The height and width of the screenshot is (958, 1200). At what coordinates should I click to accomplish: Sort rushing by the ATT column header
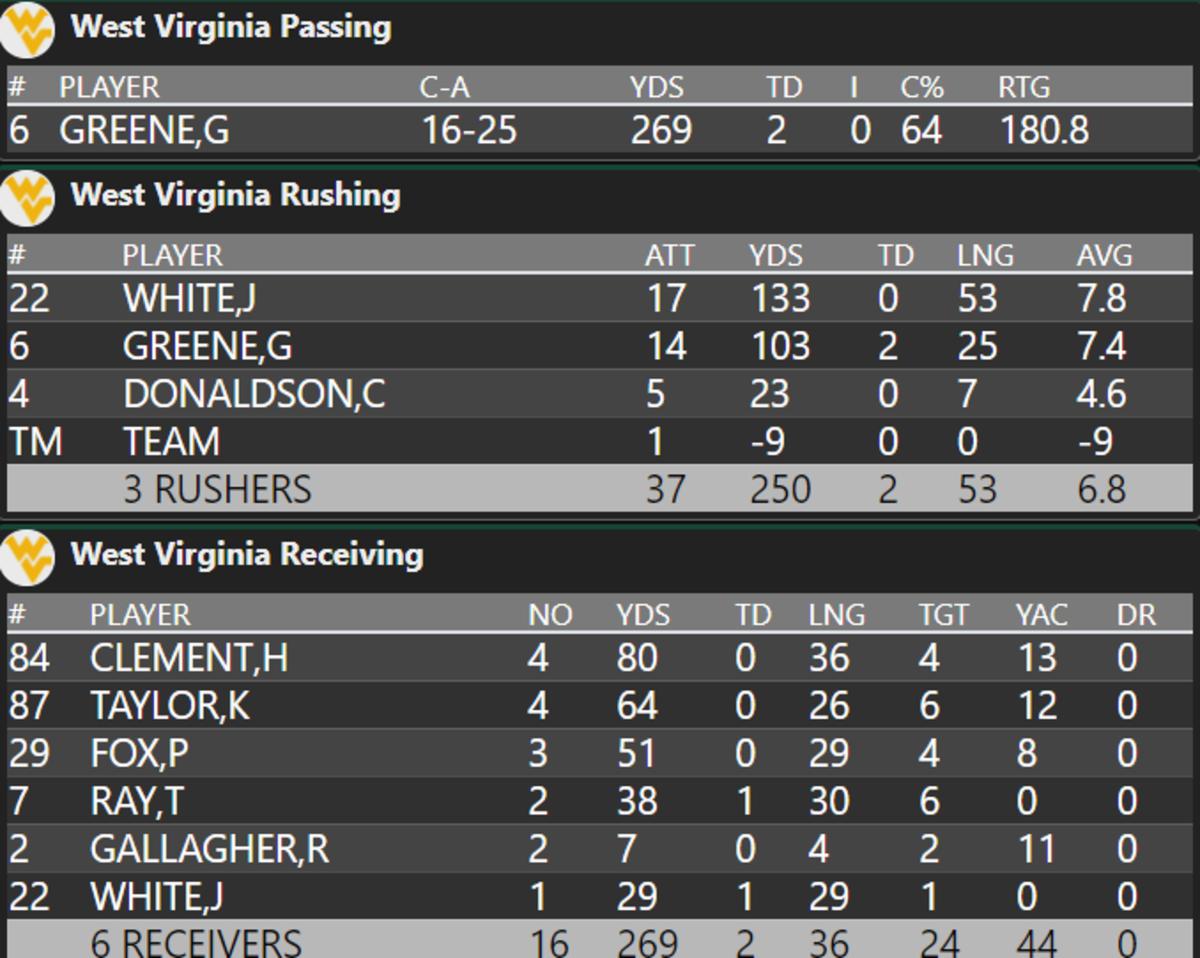tap(668, 256)
